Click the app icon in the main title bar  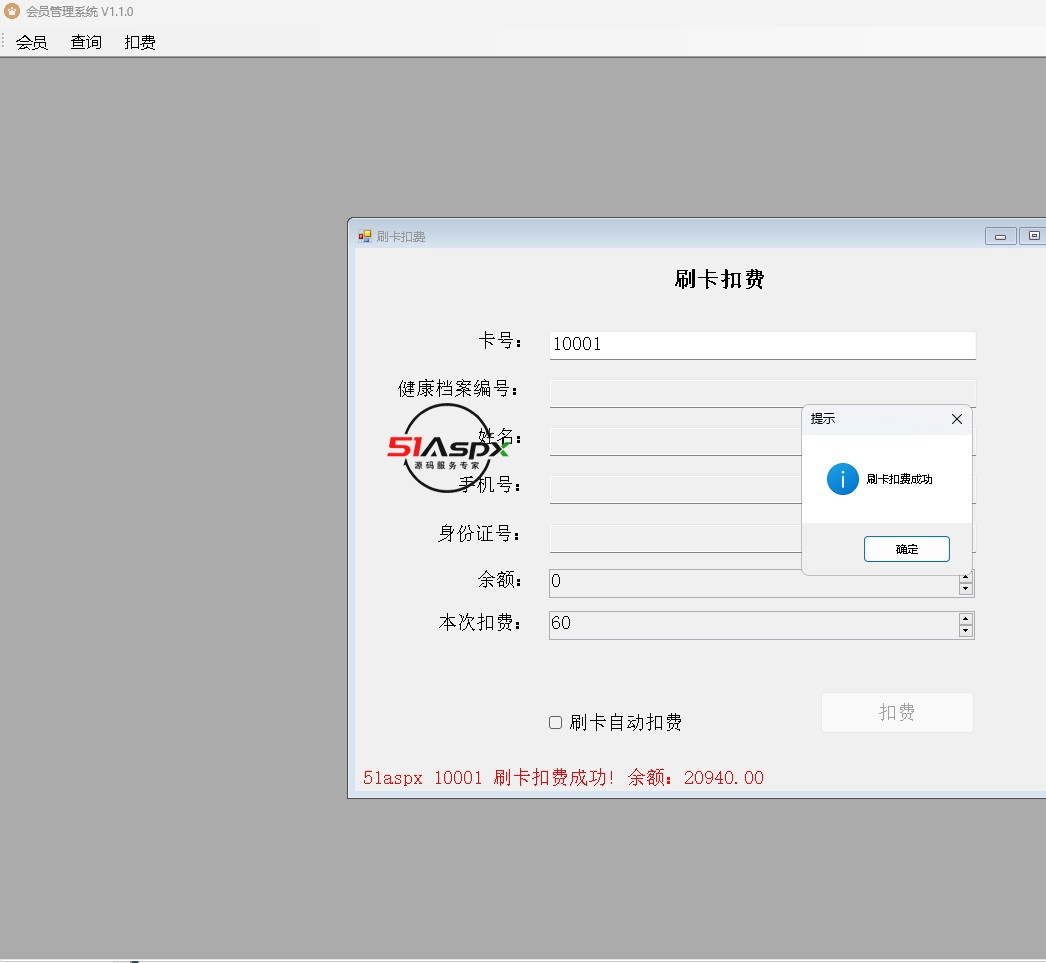click(11, 12)
